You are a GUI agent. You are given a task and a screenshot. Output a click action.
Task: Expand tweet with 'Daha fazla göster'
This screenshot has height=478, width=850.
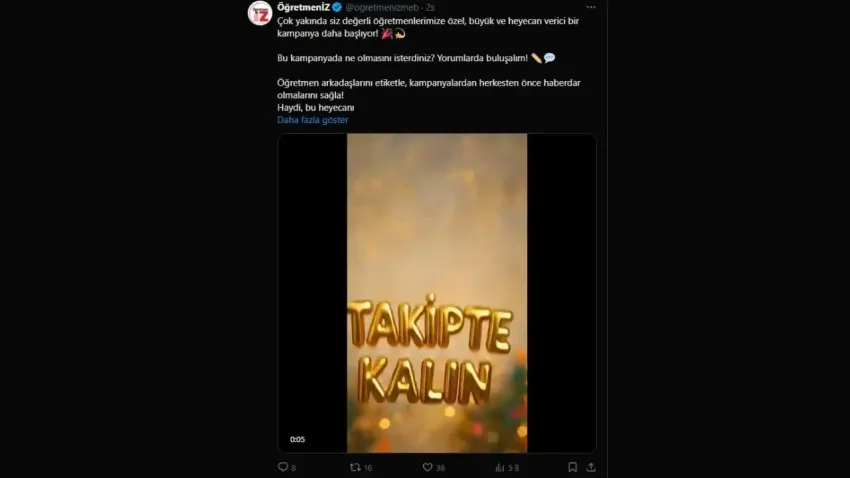[x=312, y=120]
